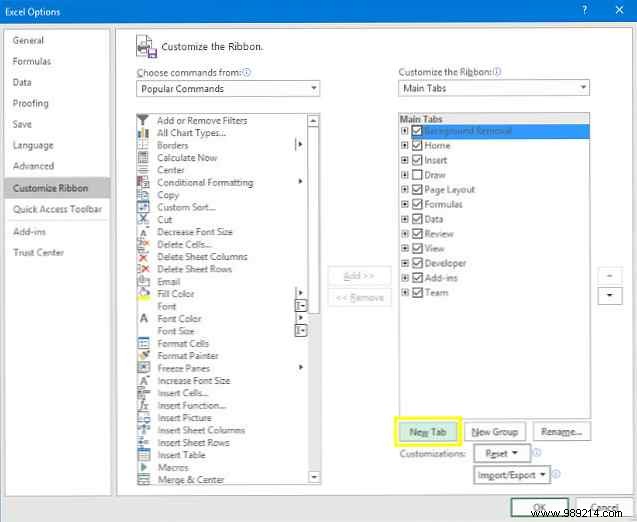The image size is (637, 522).
Task: Click the New Group button
Action: point(494,432)
